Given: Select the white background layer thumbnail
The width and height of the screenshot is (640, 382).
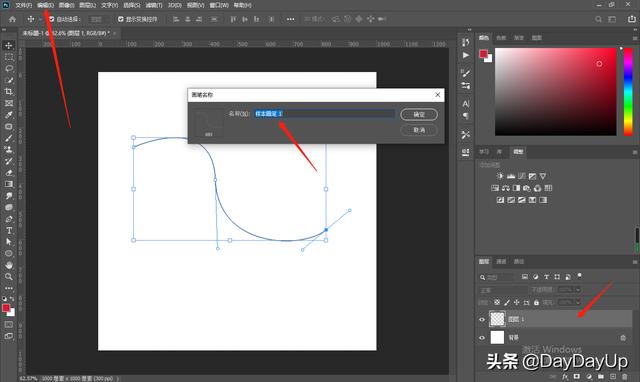Looking at the screenshot, I should [x=497, y=338].
